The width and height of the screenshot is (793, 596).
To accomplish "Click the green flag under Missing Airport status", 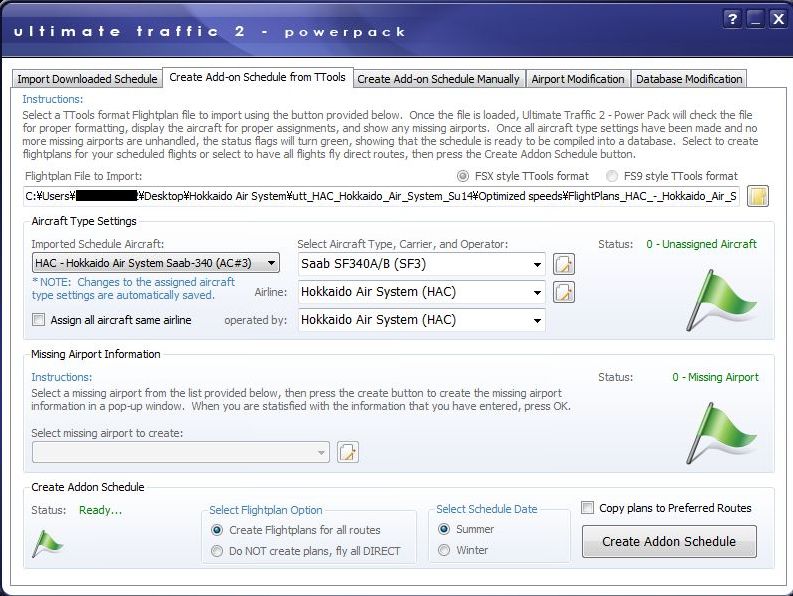I will coord(721,433).
